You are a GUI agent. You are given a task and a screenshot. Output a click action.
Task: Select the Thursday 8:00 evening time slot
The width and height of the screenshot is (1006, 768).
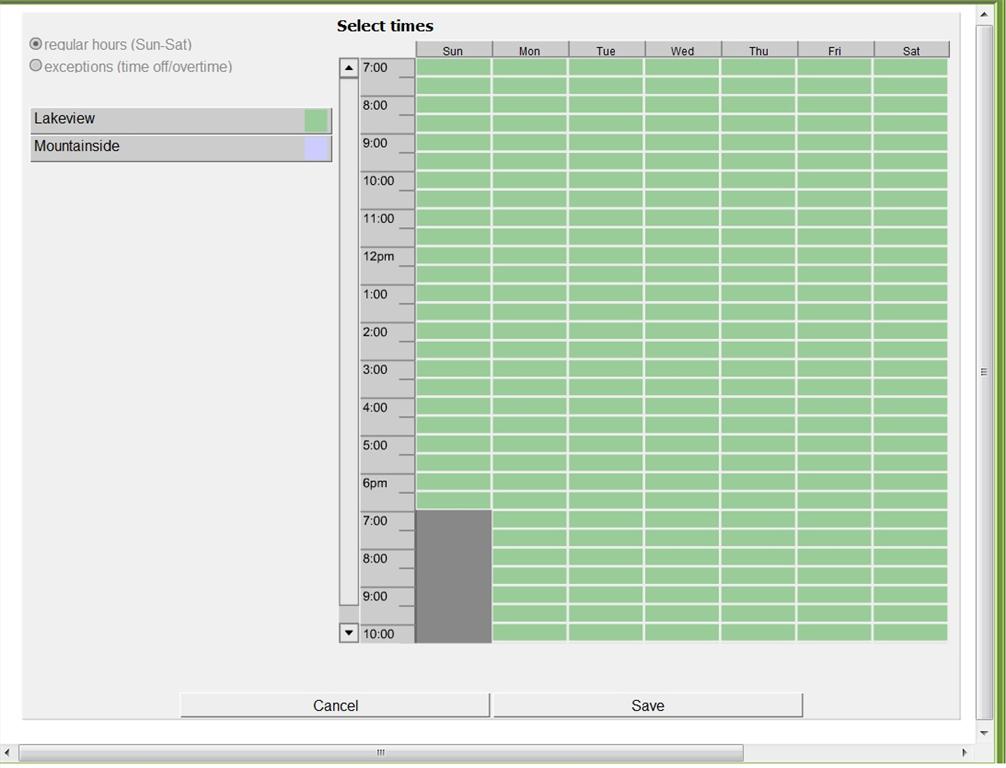pos(758,558)
